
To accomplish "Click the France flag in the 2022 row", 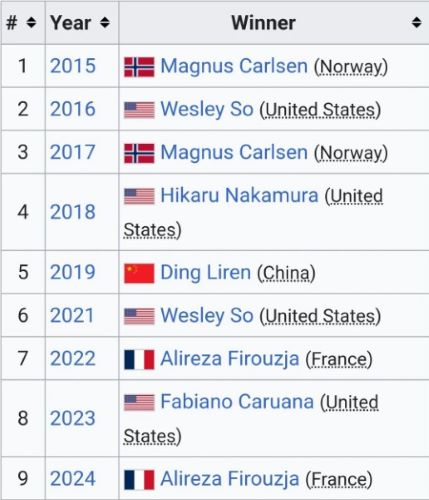I will 139,360.
